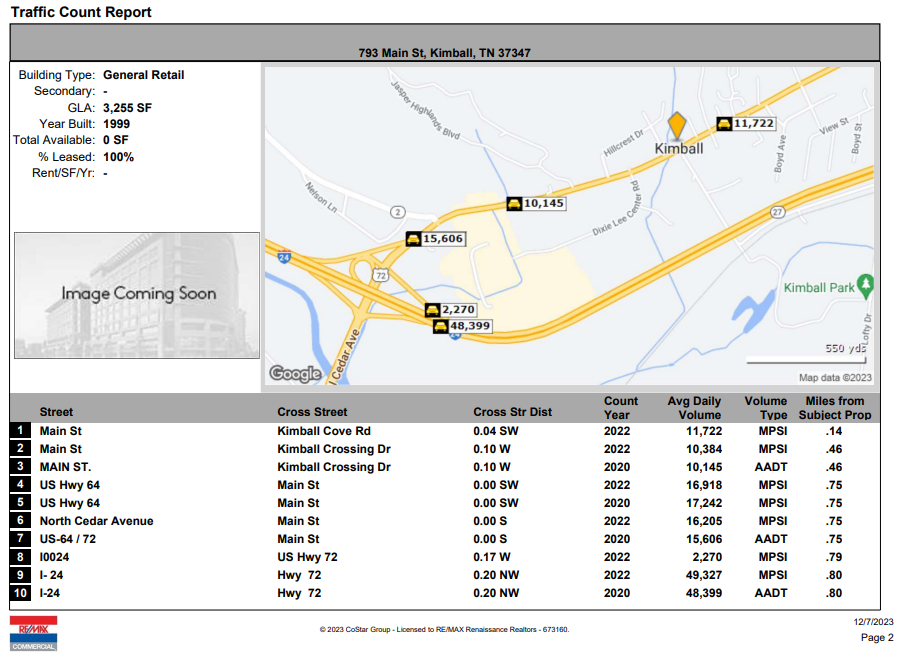
Task: Click the 11,722 traffic count car icon
Action: 724,124
